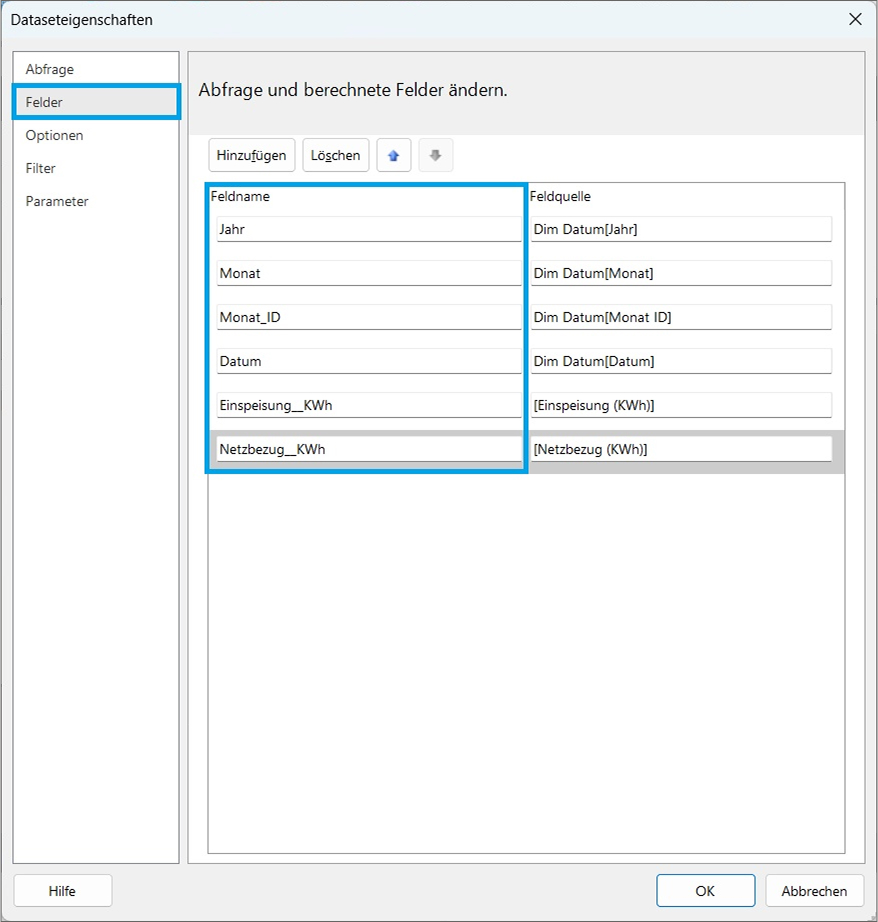The image size is (878, 922).
Task: Open Hilfe for this dialog
Action: 62,890
